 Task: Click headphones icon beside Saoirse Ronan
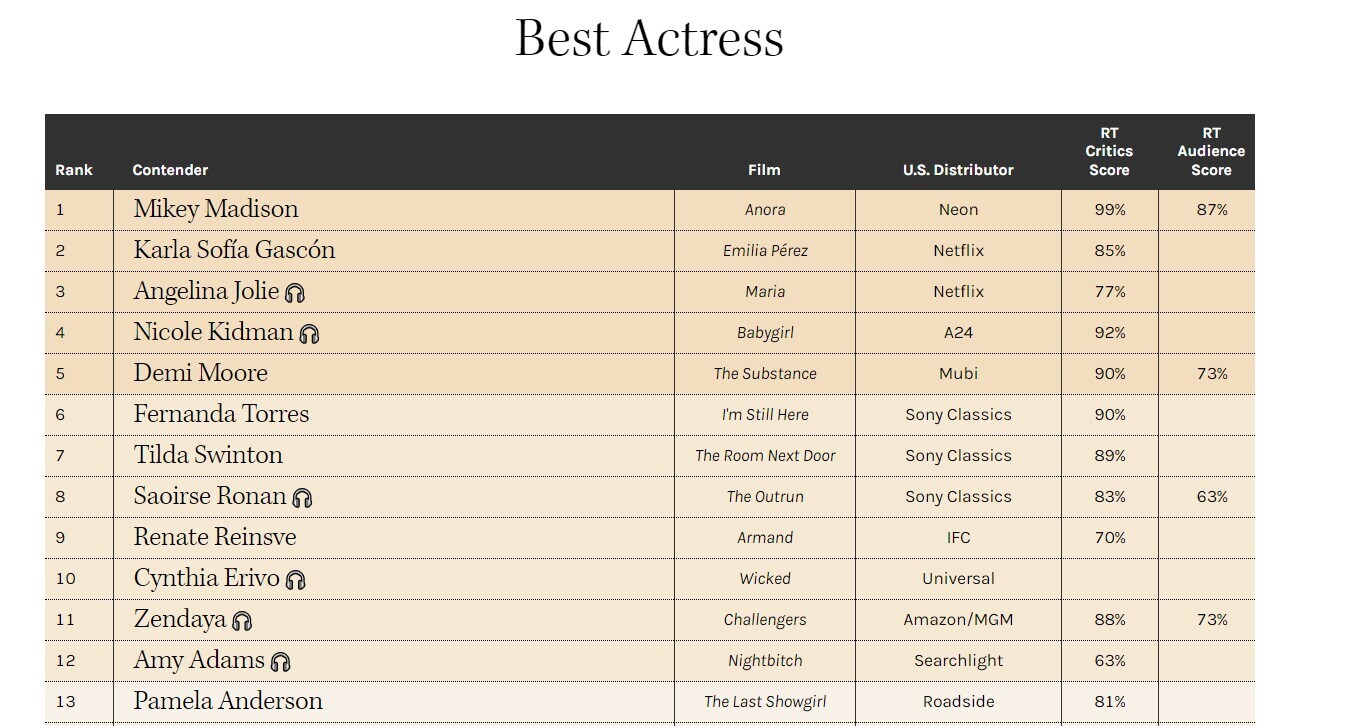pyautogui.click(x=302, y=498)
